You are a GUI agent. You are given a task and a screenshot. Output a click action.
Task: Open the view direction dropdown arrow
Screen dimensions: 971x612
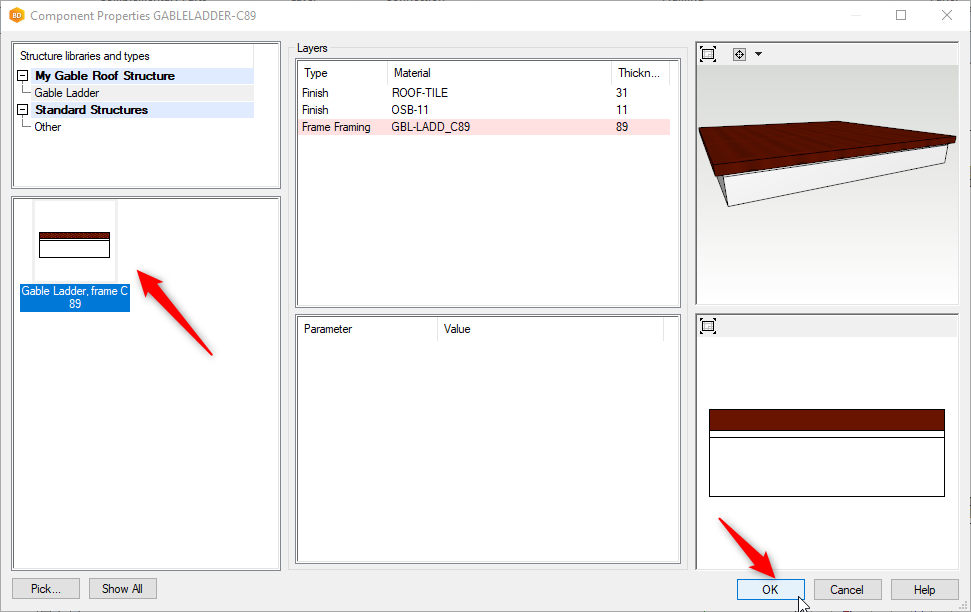click(759, 54)
